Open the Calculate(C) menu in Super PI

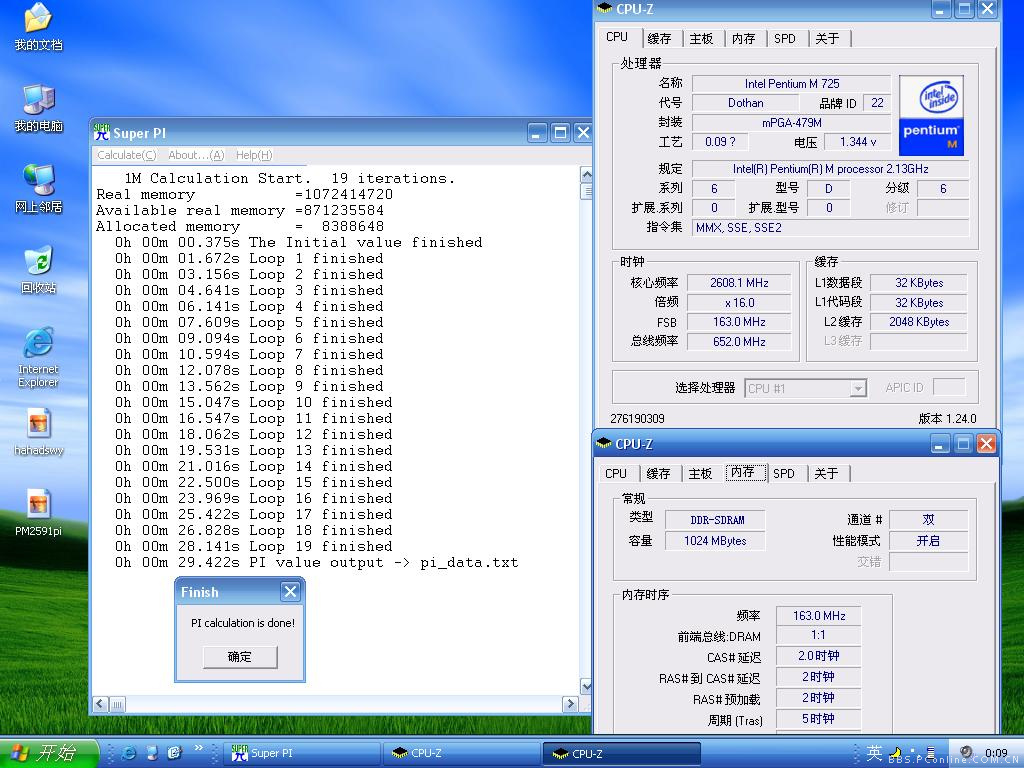point(127,155)
